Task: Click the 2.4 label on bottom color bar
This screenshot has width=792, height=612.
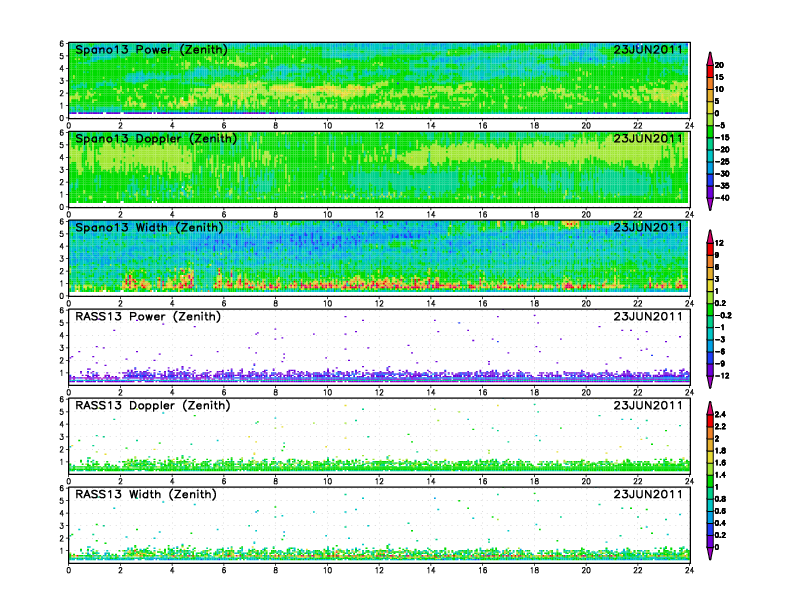Action: pos(720,414)
